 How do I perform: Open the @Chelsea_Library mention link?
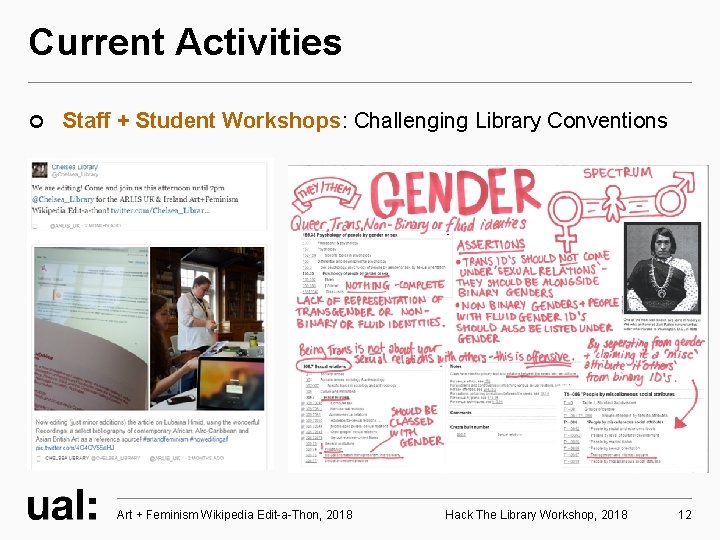click(62, 199)
